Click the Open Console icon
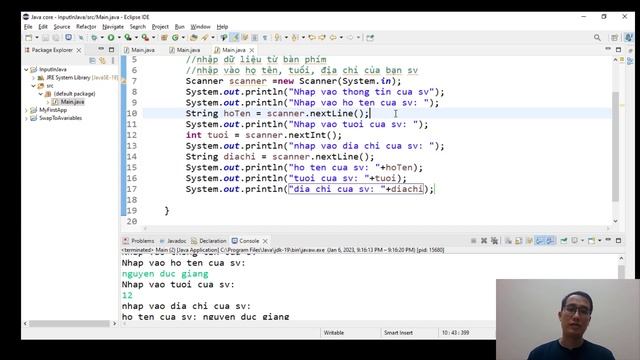This screenshot has width=640, height=360. click(591, 241)
